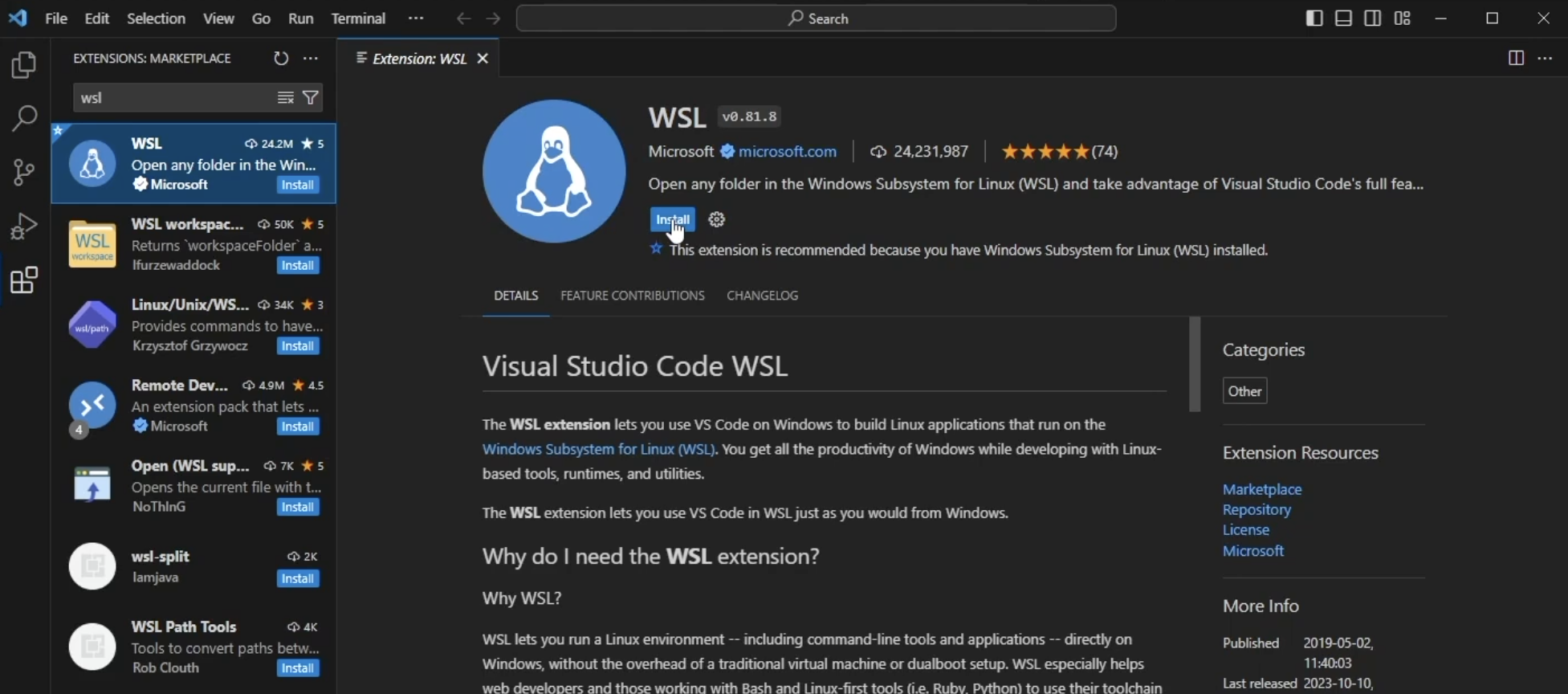
Task: Click the VS Code logo icon
Action: tap(18, 18)
